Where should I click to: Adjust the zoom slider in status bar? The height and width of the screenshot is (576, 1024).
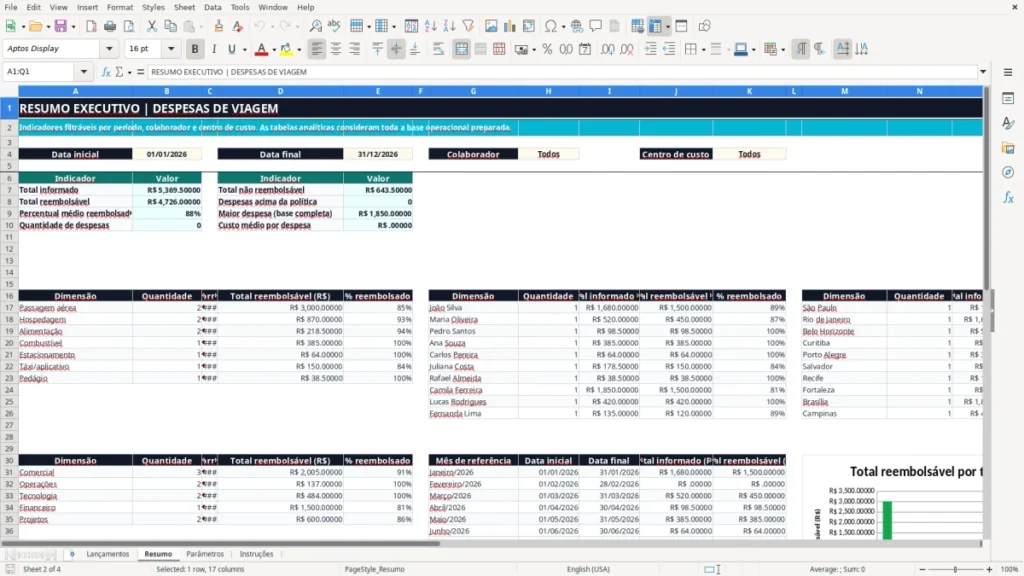(955, 569)
